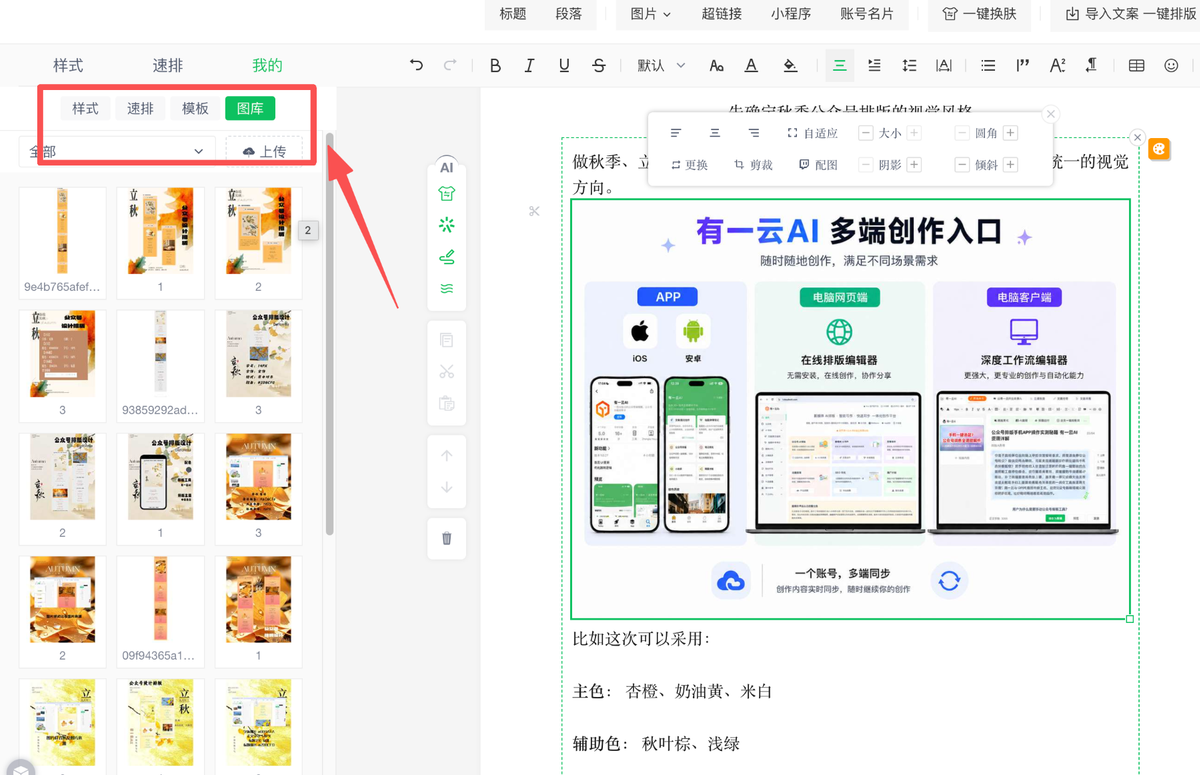Image resolution: width=1200 pixels, height=775 pixels.
Task: Click the green waves icon
Action: [447, 288]
